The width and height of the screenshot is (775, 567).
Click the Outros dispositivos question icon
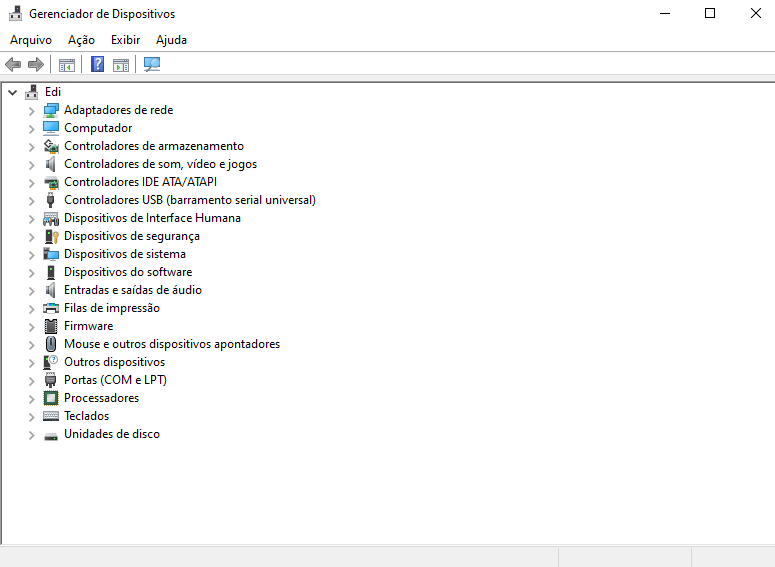(51, 362)
